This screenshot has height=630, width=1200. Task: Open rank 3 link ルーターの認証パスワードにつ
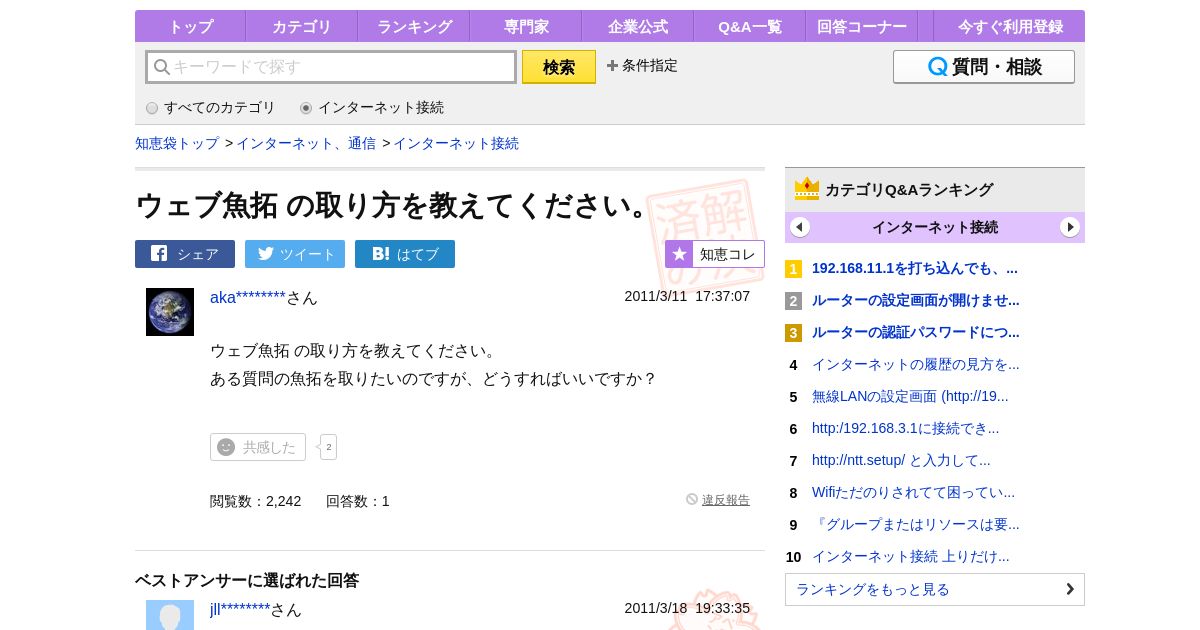pos(916,332)
